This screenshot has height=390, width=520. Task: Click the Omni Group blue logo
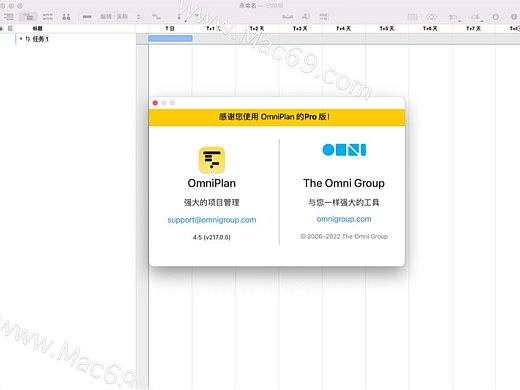[x=344, y=150]
